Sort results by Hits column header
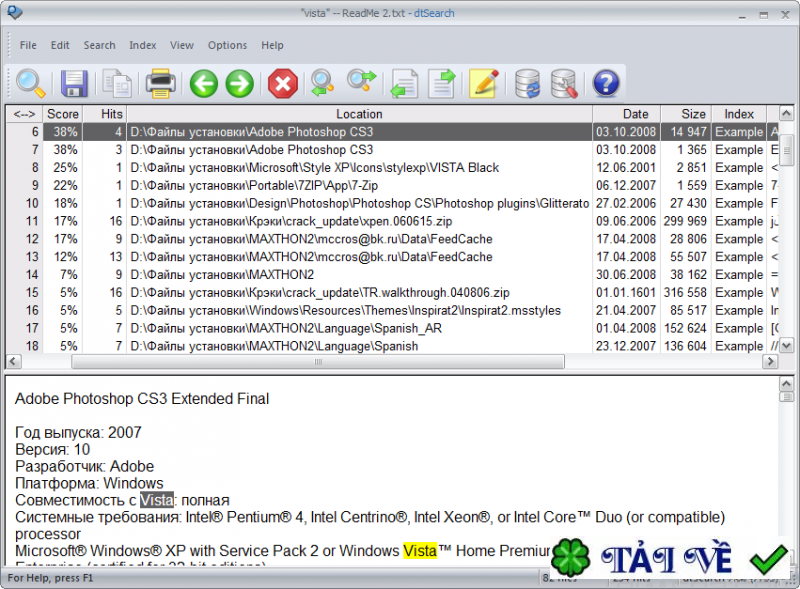The width and height of the screenshot is (800, 589). click(x=105, y=114)
